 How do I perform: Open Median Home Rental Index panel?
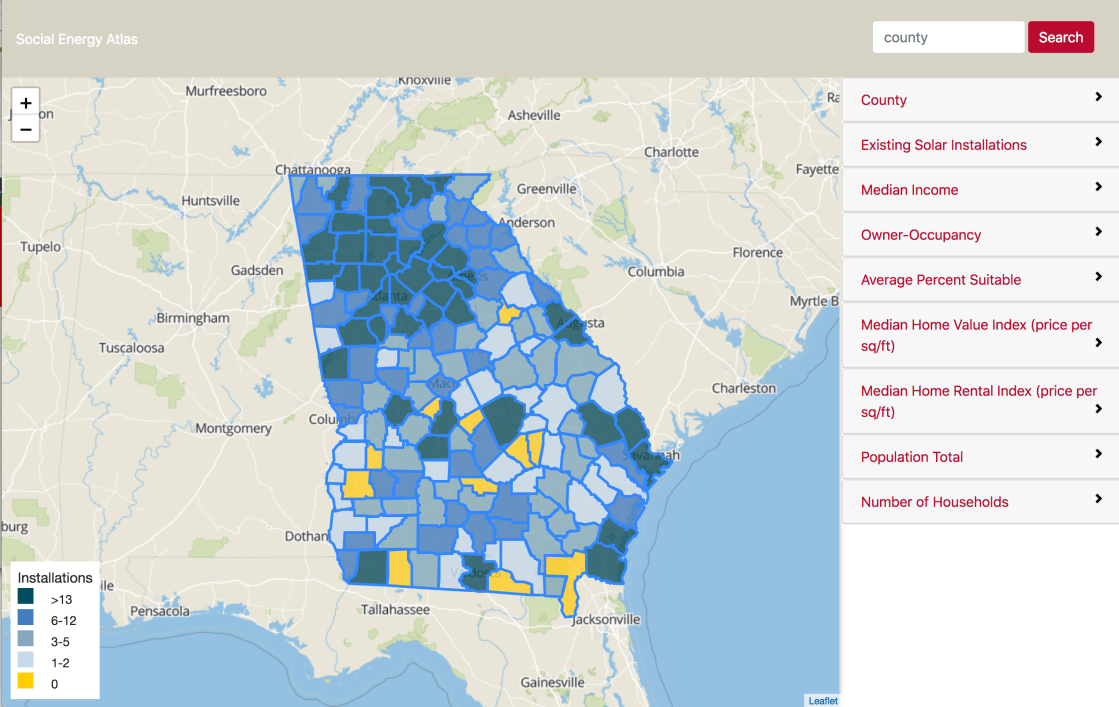[979, 400]
